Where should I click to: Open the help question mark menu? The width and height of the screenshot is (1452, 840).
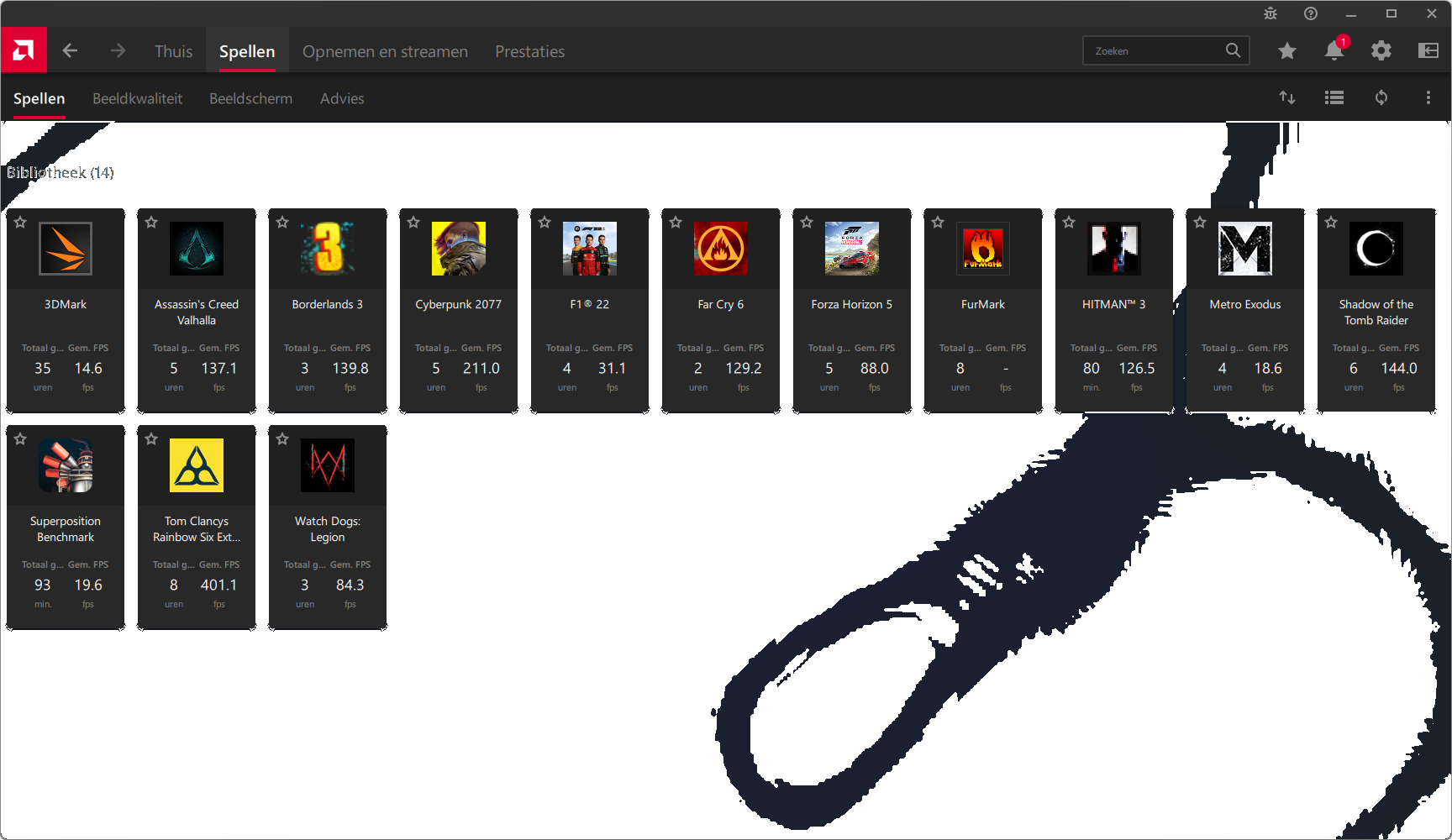click(1310, 13)
